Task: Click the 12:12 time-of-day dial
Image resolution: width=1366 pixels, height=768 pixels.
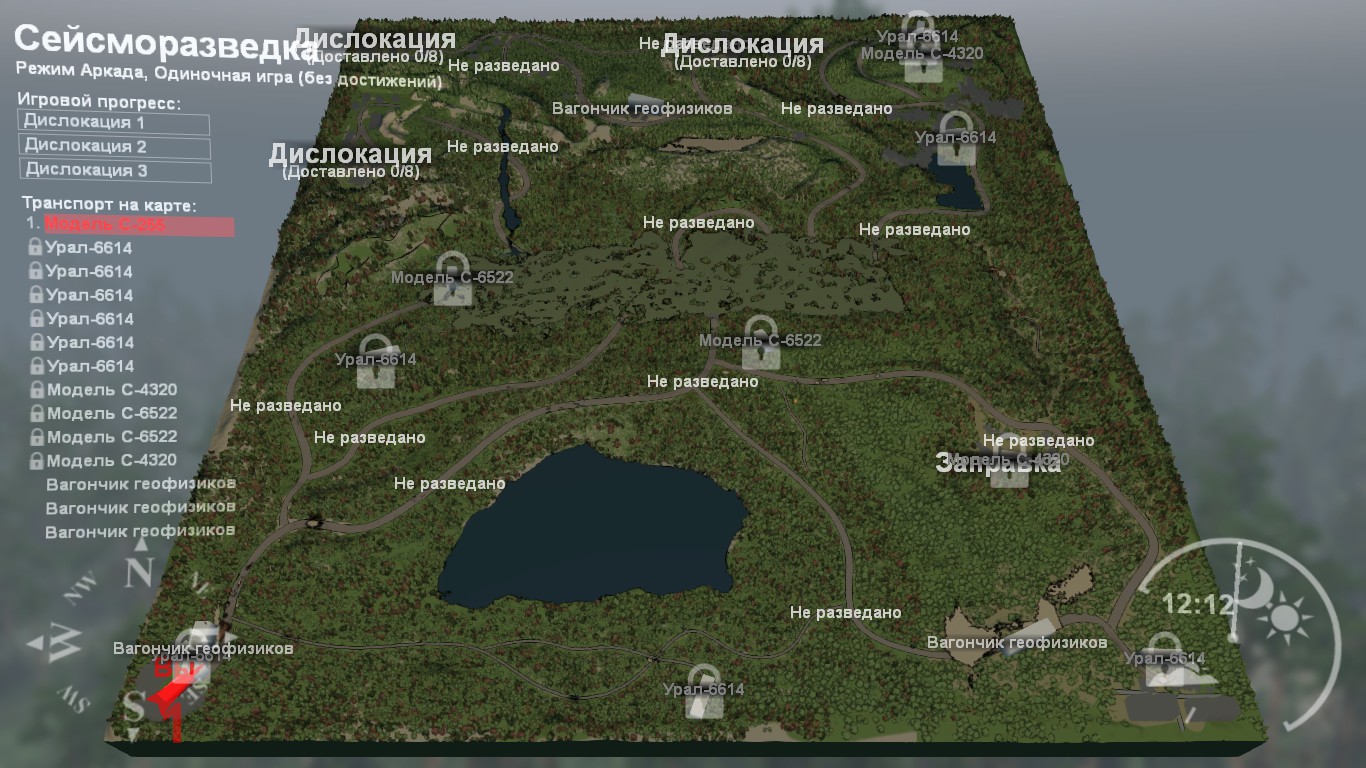Action: (x=1197, y=604)
